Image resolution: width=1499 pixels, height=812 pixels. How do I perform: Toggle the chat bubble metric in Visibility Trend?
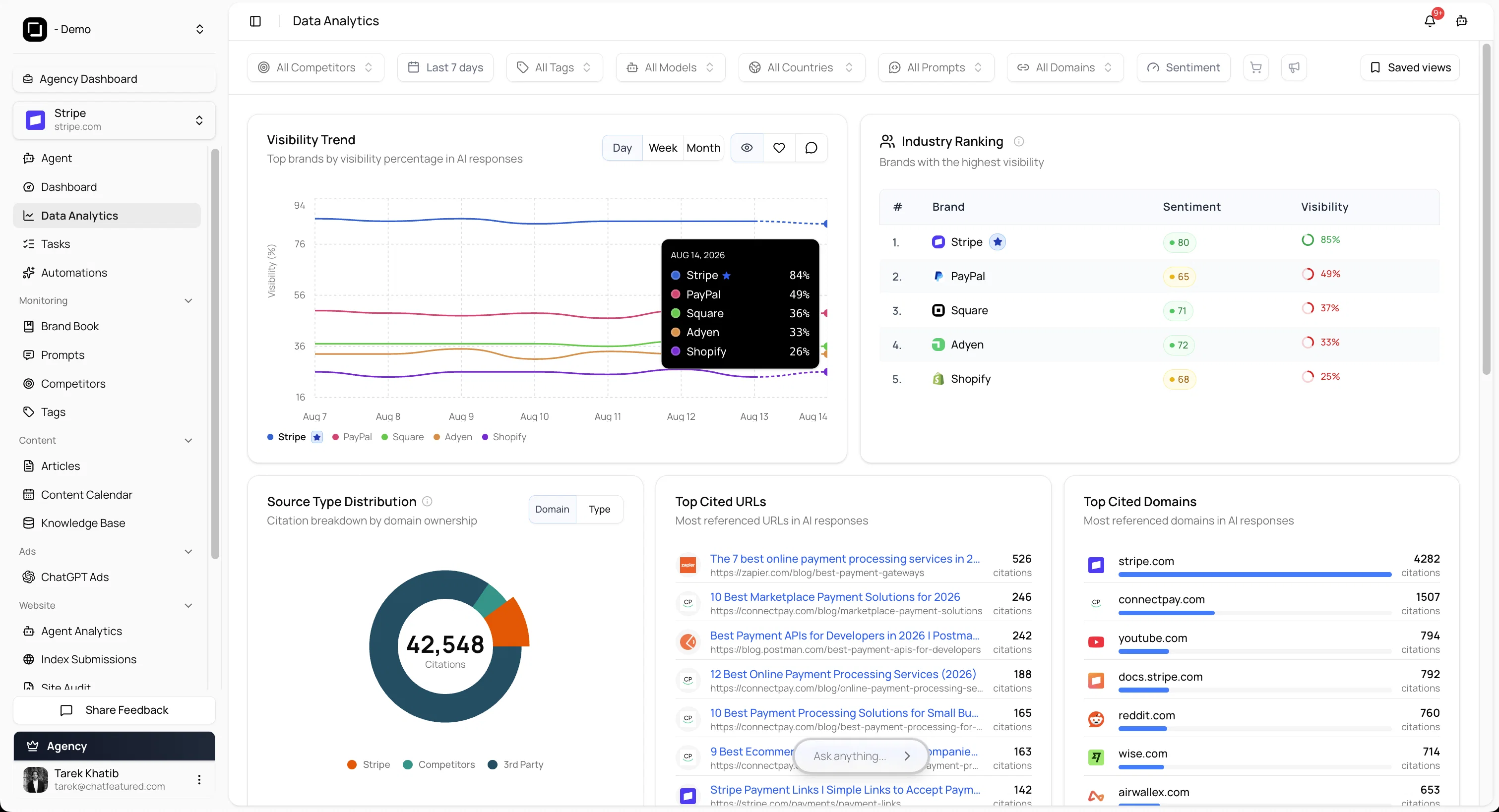pos(811,148)
